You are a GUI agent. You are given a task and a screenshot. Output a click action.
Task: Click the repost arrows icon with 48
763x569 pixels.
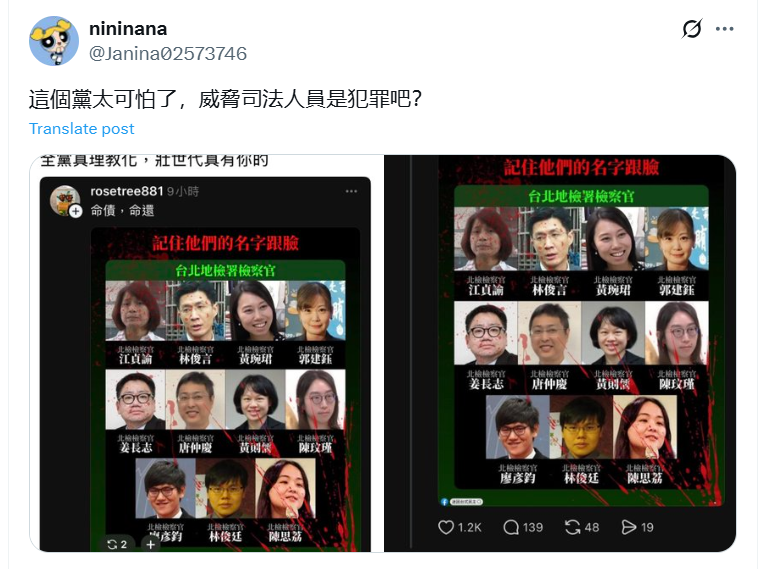tap(573, 527)
